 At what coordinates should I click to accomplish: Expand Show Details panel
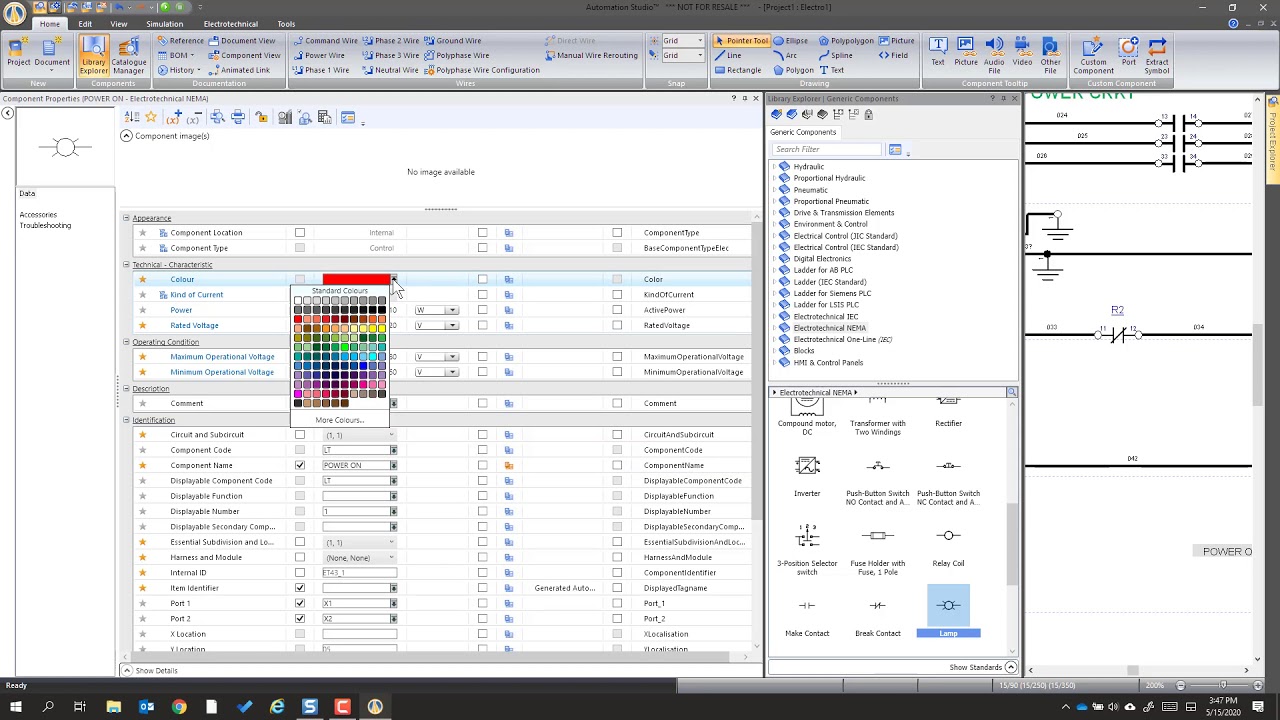tap(127, 670)
